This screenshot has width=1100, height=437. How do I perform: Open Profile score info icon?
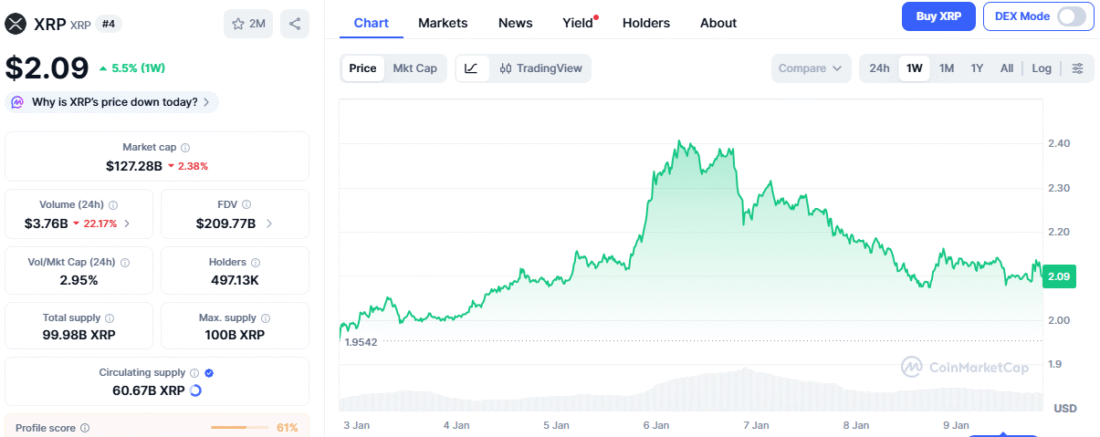tap(85, 428)
